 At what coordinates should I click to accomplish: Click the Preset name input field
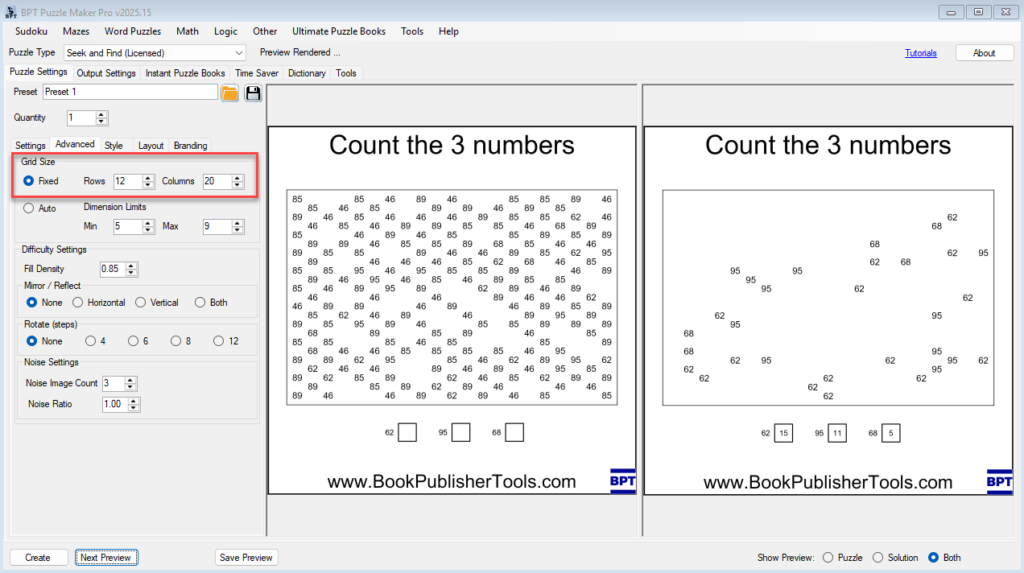pyautogui.click(x=130, y=92)
